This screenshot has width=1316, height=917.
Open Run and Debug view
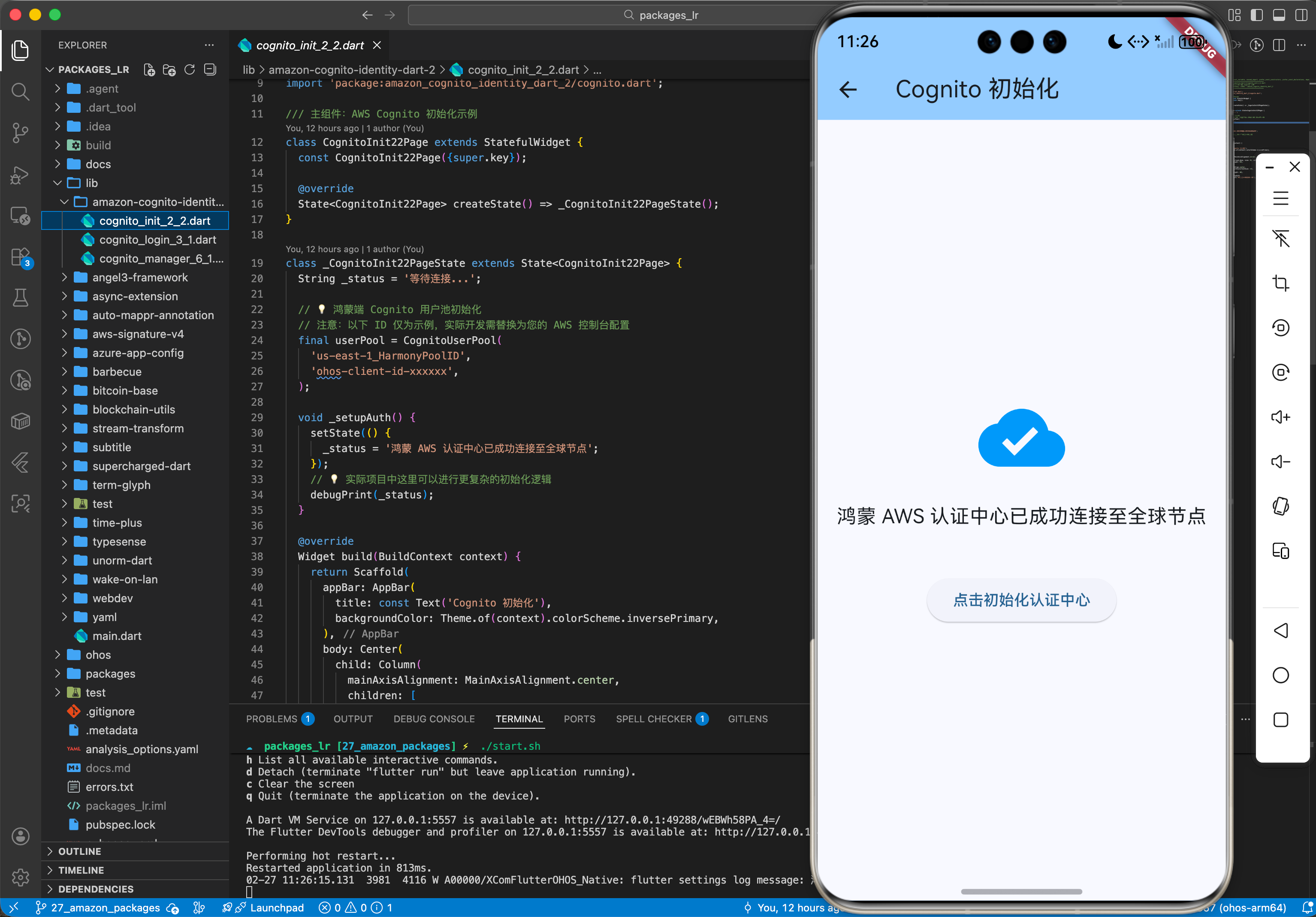(x=21, y=175)
